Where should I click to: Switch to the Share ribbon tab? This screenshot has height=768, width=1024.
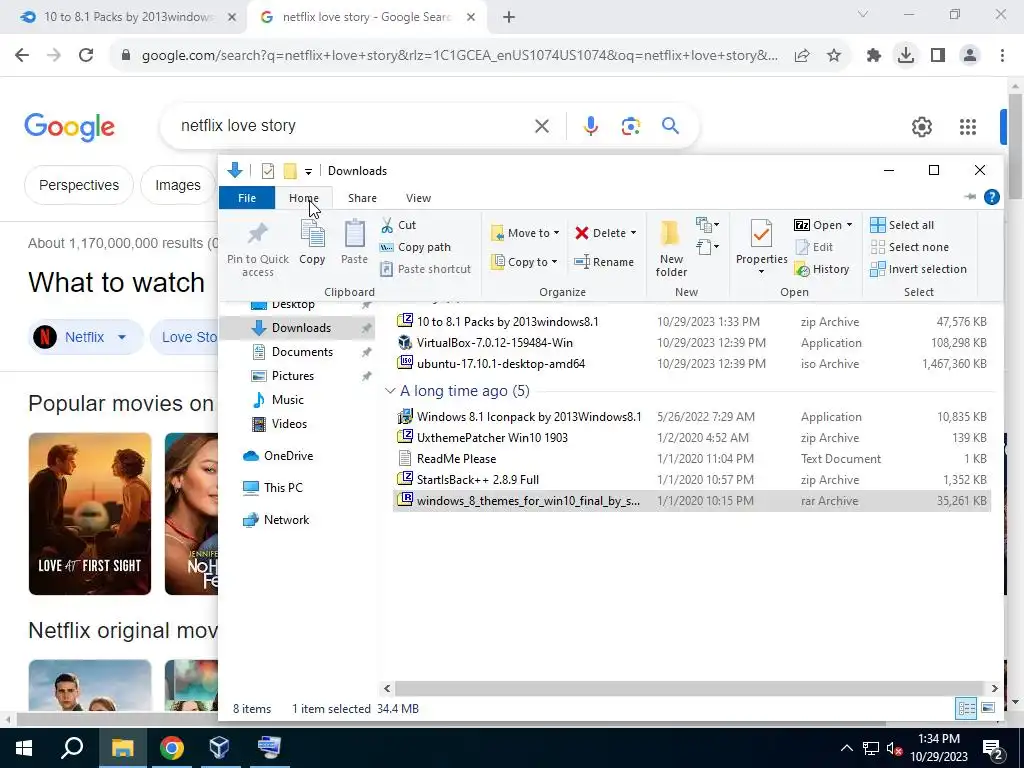click(362, 198)
